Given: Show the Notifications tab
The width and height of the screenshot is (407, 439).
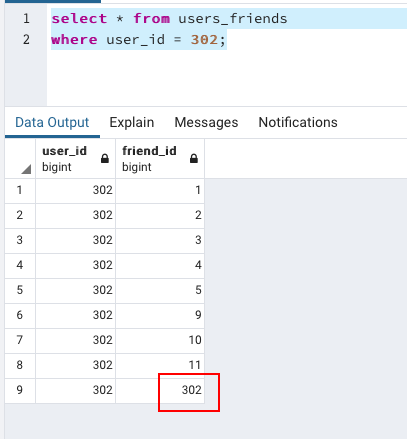Looking at the screenshot, I should click(x=298, y=122).
